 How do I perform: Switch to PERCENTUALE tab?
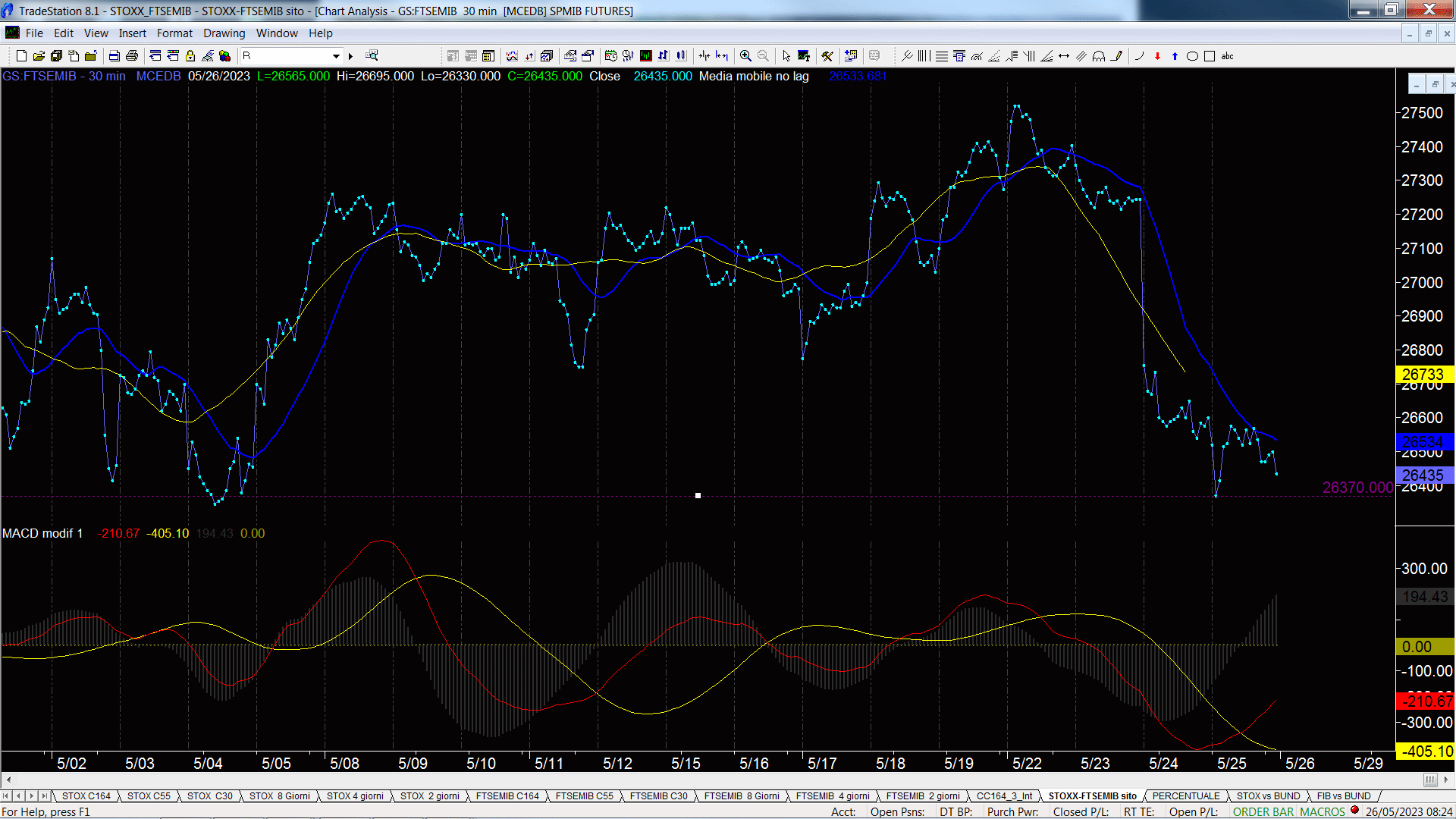[1186, 796]
